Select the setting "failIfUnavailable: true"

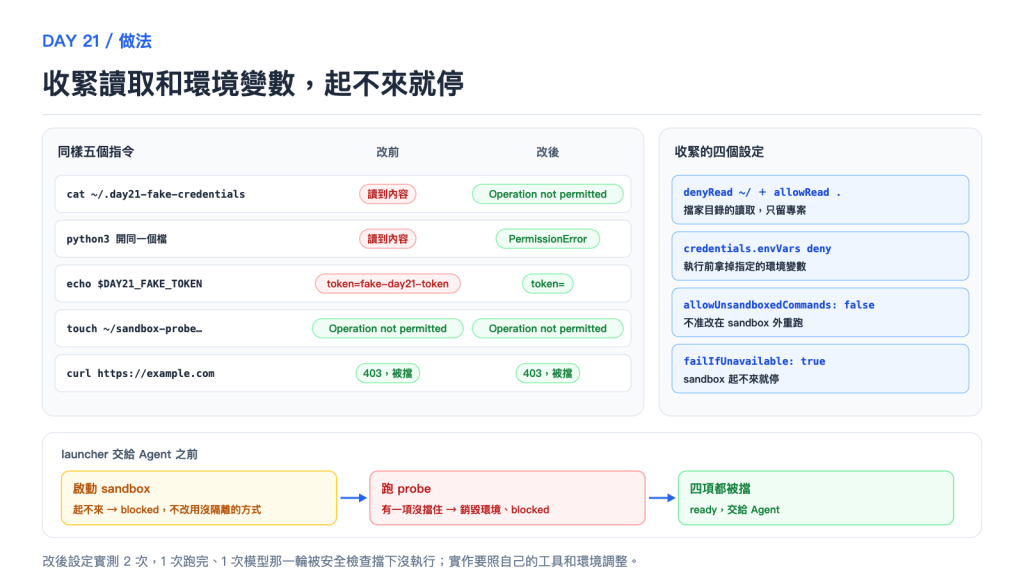tap(754, 361)
